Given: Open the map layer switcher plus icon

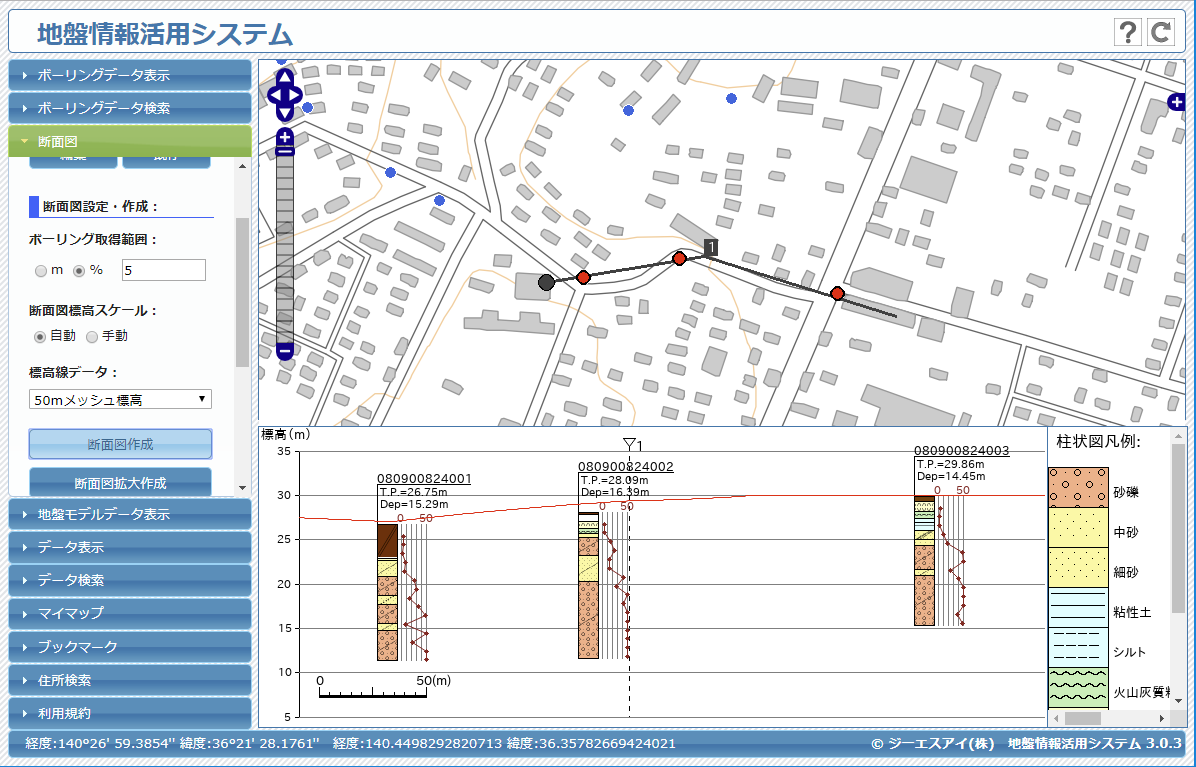Looking at the screenshot, I should pos(1177,101).
